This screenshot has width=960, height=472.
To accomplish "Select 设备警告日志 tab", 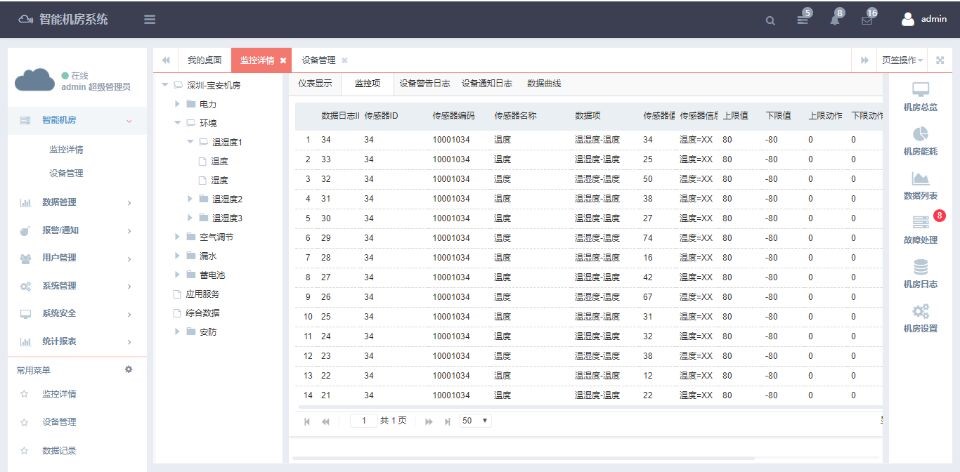I will click(424, 84).
